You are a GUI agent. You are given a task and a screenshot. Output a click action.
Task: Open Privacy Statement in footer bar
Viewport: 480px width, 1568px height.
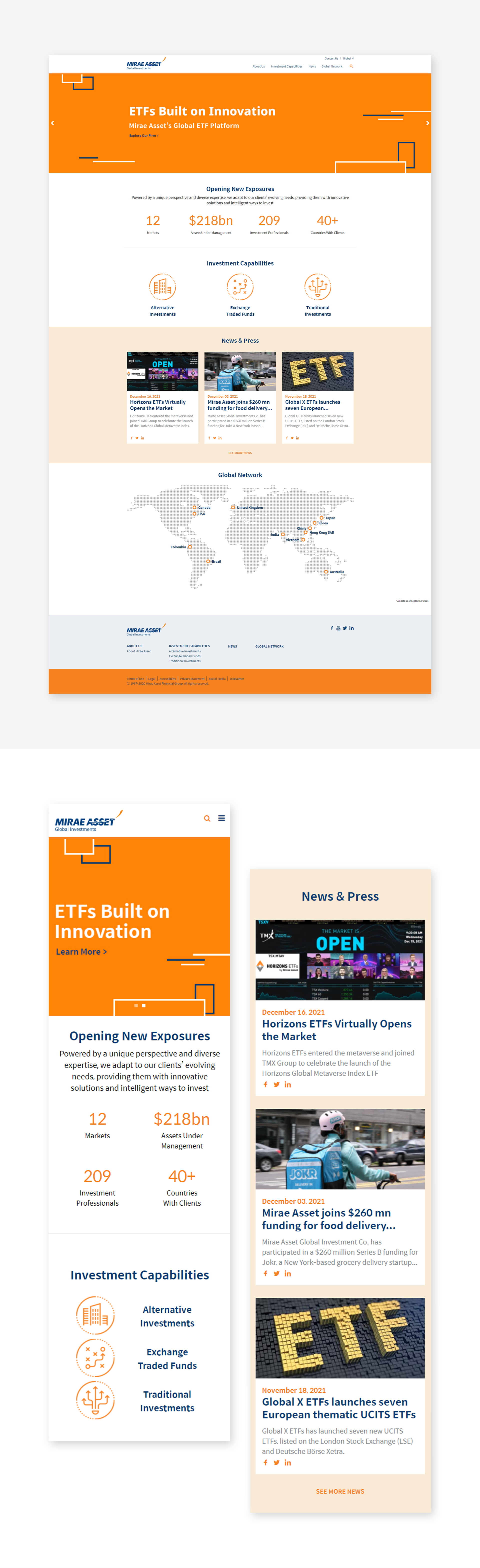pos(192,679)
